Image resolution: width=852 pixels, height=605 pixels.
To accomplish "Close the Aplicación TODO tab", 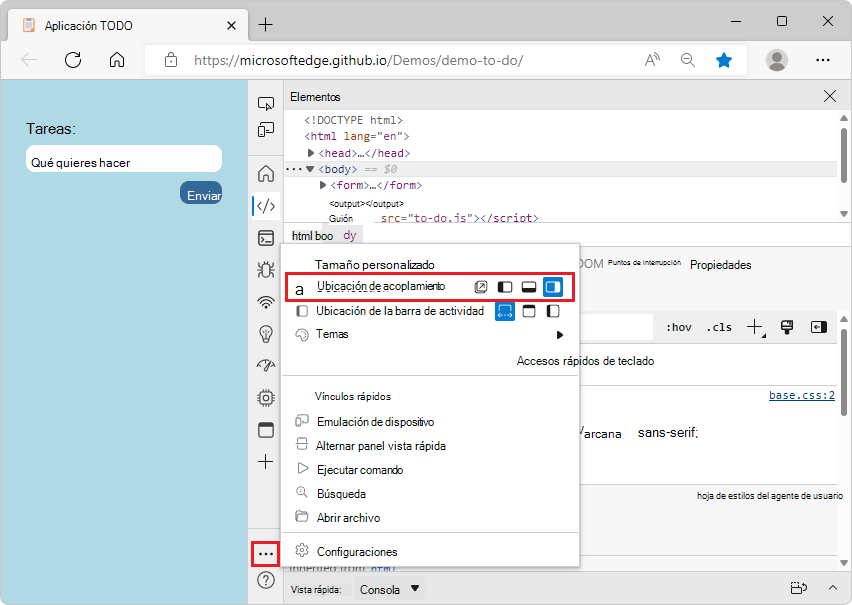I will 231,26.
